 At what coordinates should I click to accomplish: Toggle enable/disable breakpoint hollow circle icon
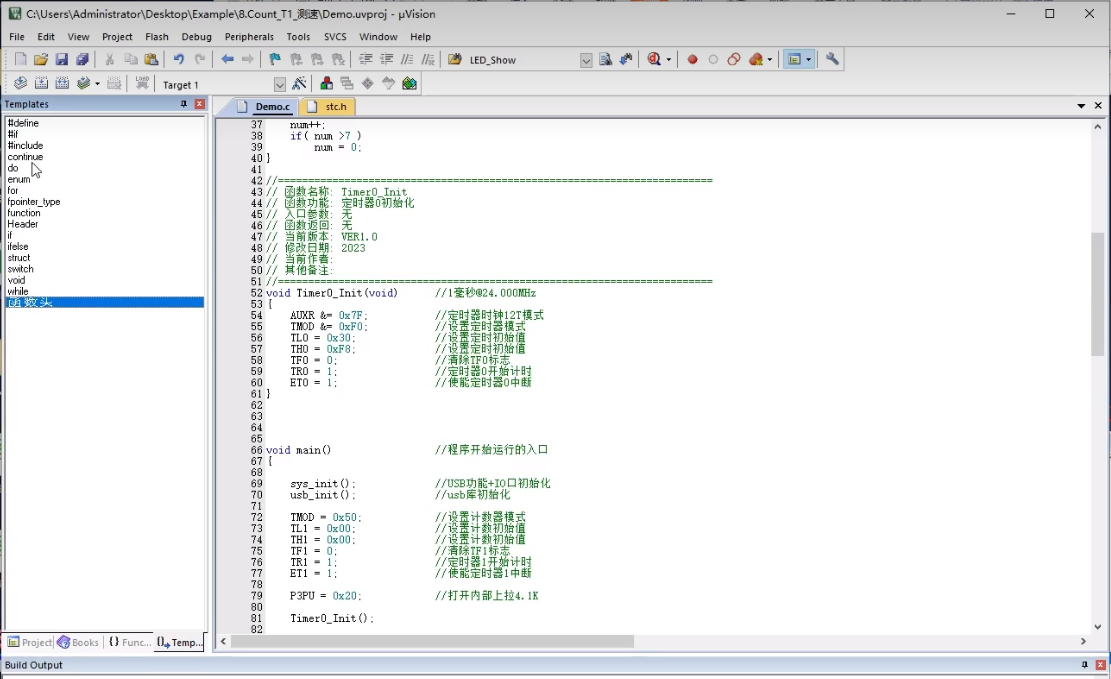(x=713, y=60)
